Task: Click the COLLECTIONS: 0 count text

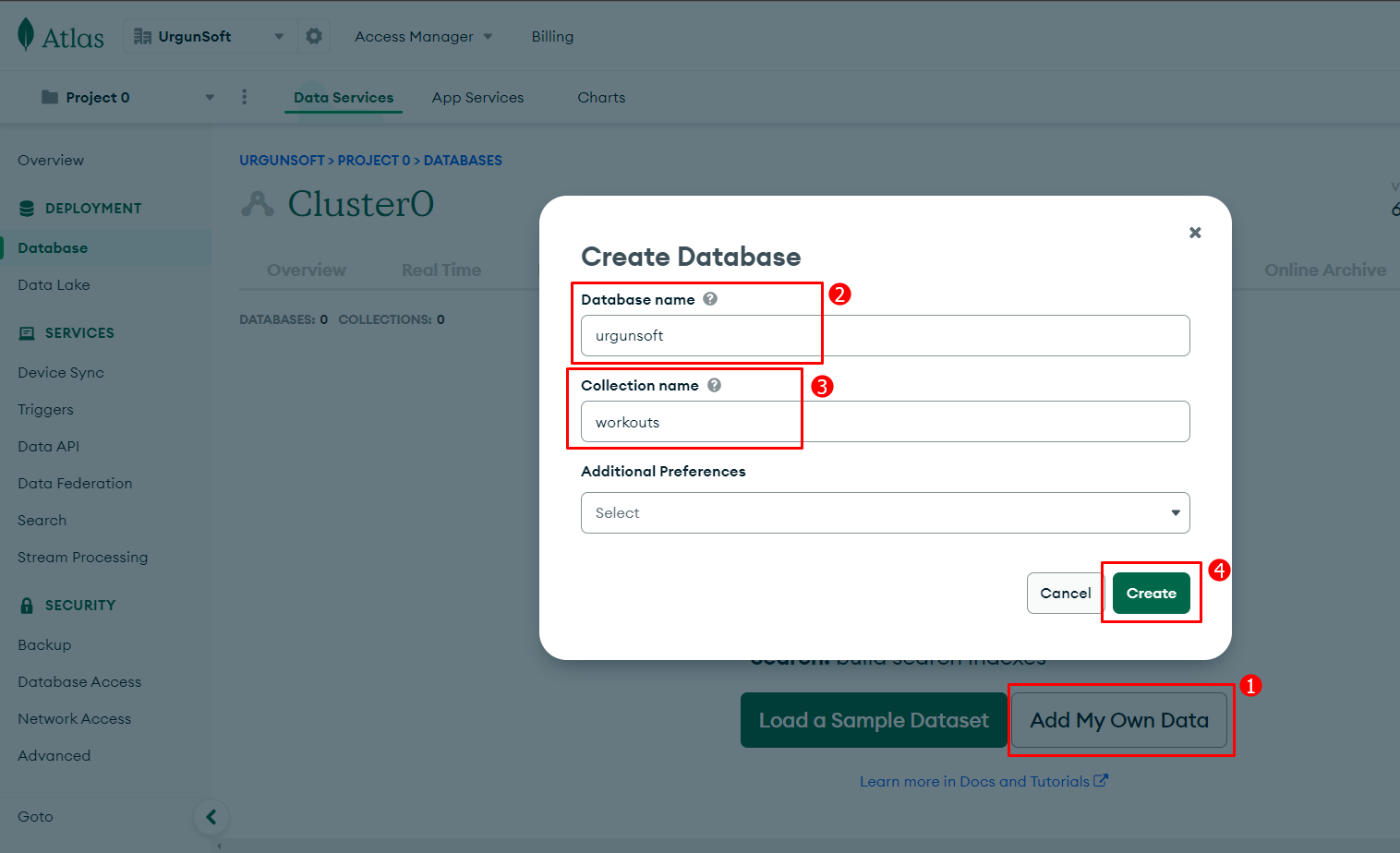Action: [x=392, y=319]
